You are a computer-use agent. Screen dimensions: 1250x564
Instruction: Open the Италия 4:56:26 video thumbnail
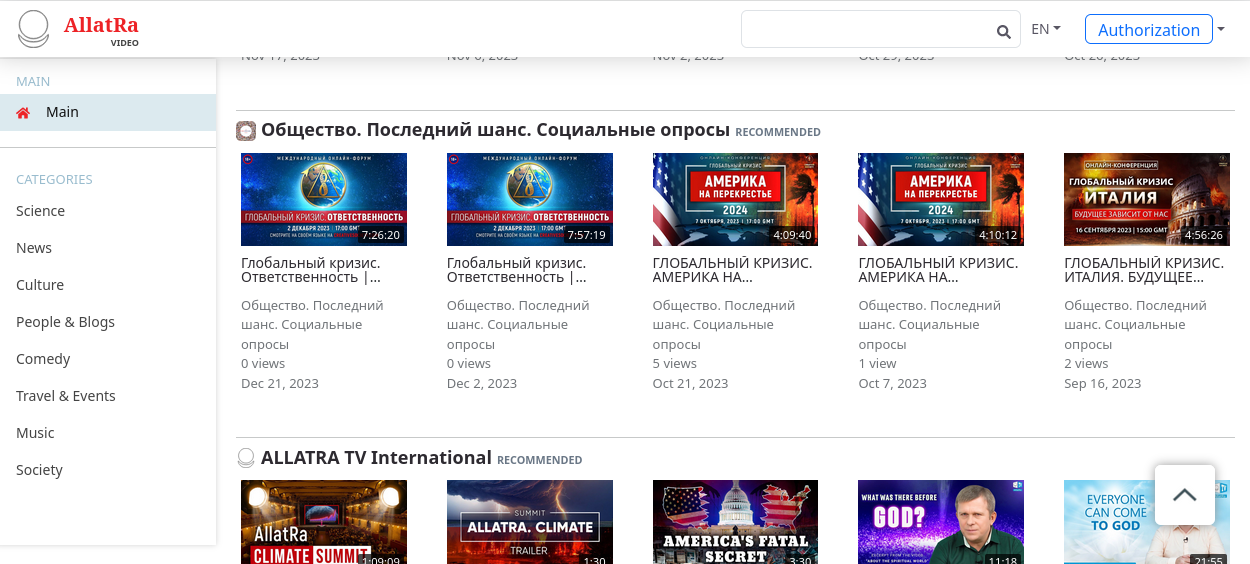(1146, 199)
